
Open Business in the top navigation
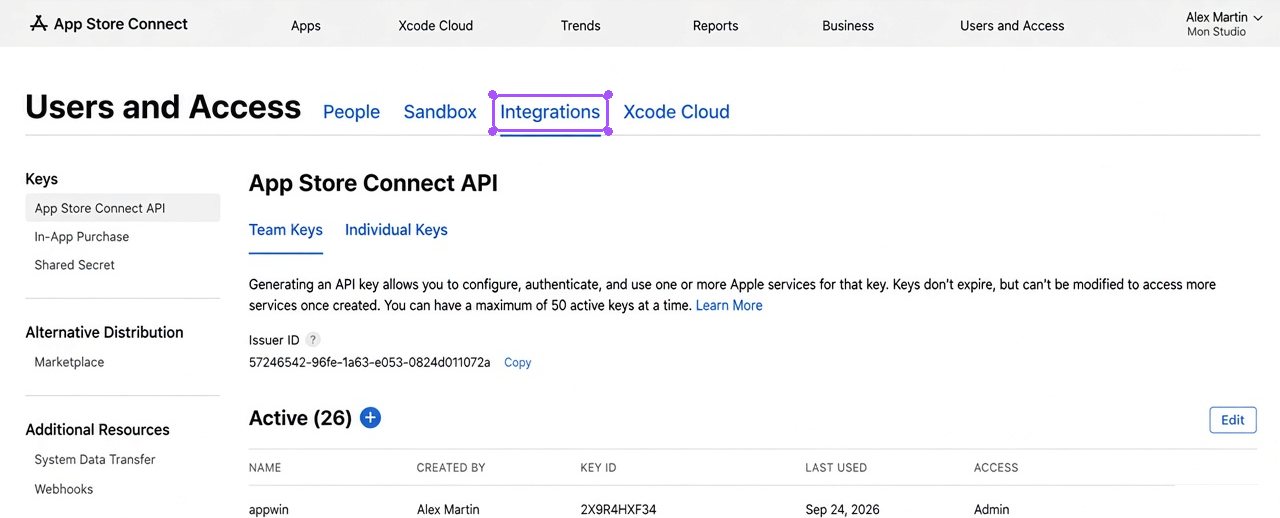(848, 26)
